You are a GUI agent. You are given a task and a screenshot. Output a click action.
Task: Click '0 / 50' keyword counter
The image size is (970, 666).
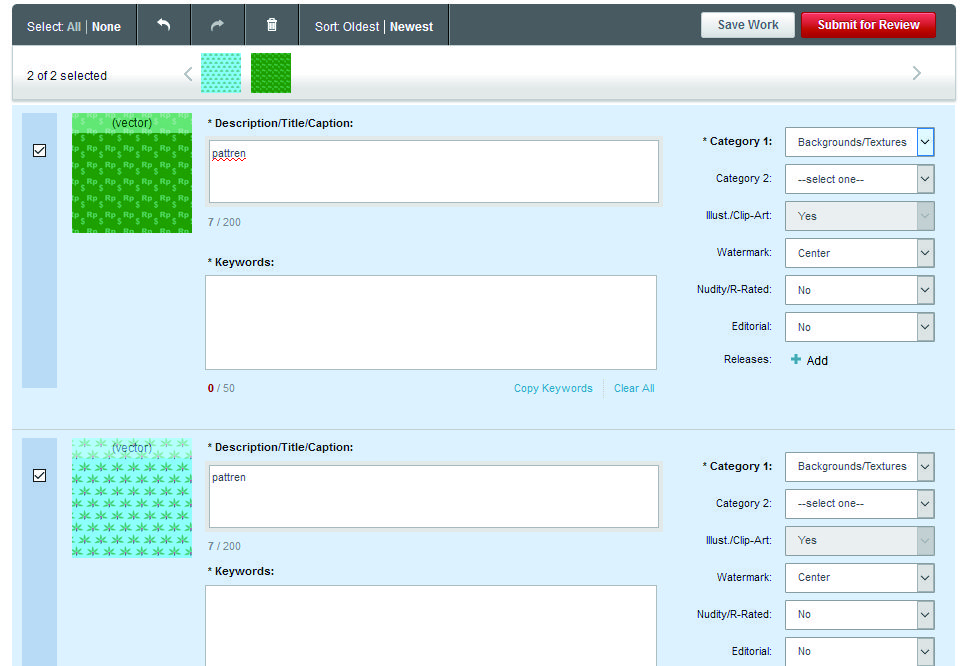coord(221,388)
